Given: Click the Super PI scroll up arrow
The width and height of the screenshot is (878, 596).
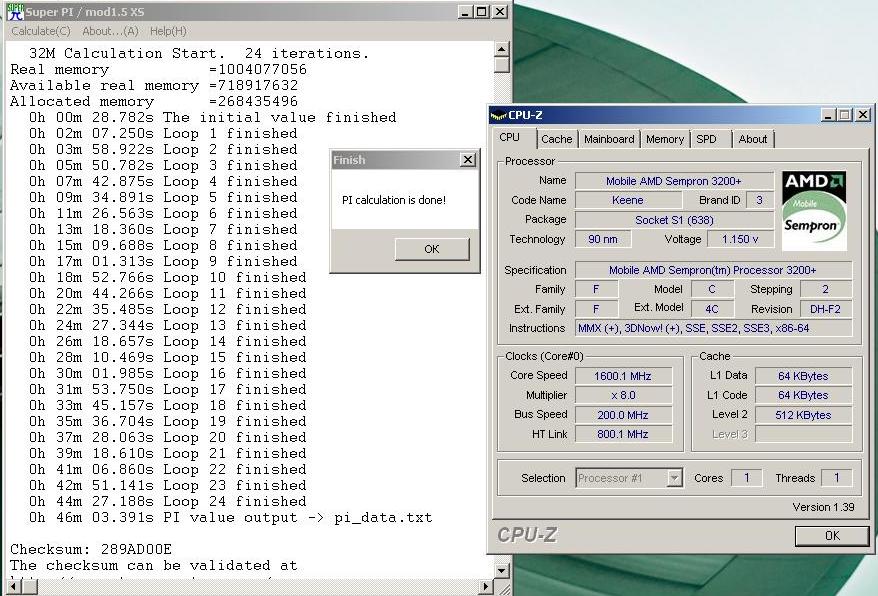Looking at the screenshot, I should (x=502, y=49).
